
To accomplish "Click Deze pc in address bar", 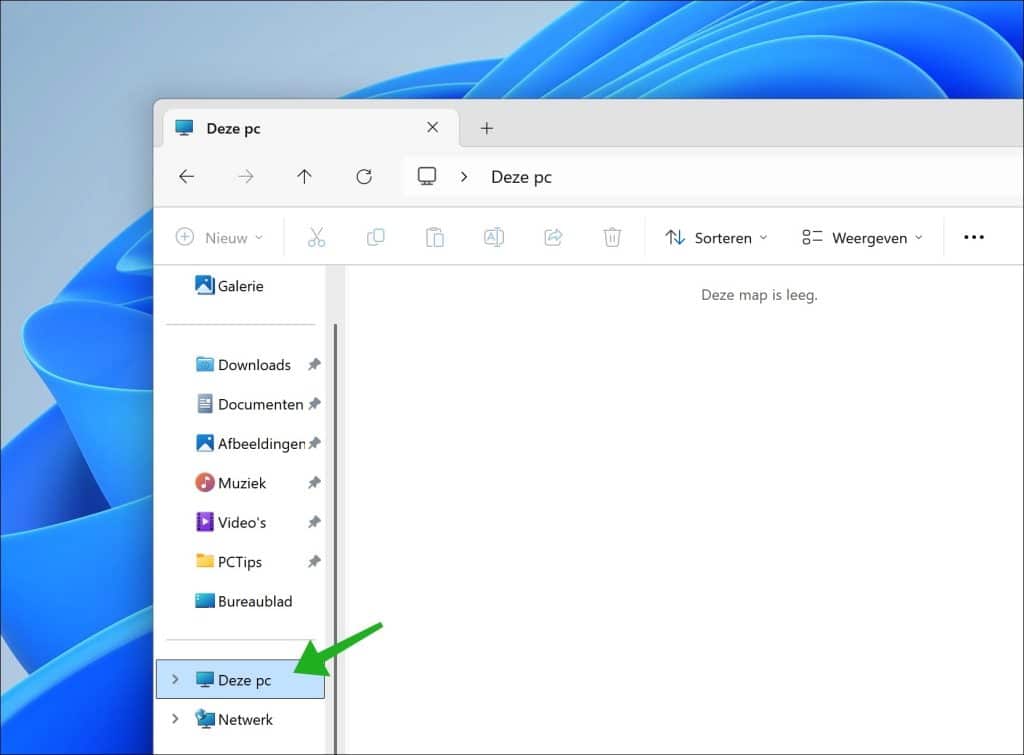I will (x=521, y=177).
